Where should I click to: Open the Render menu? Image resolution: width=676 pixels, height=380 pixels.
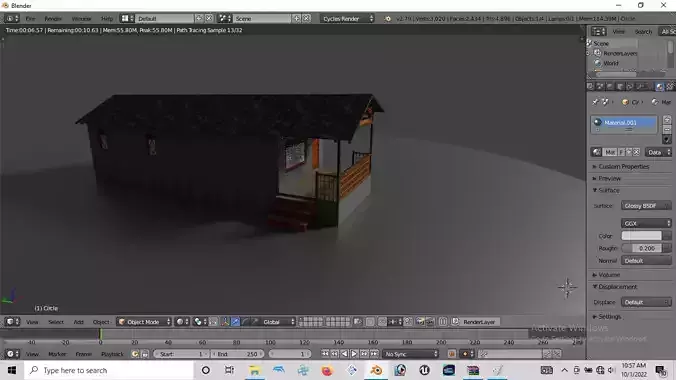(x=53, y=19)
